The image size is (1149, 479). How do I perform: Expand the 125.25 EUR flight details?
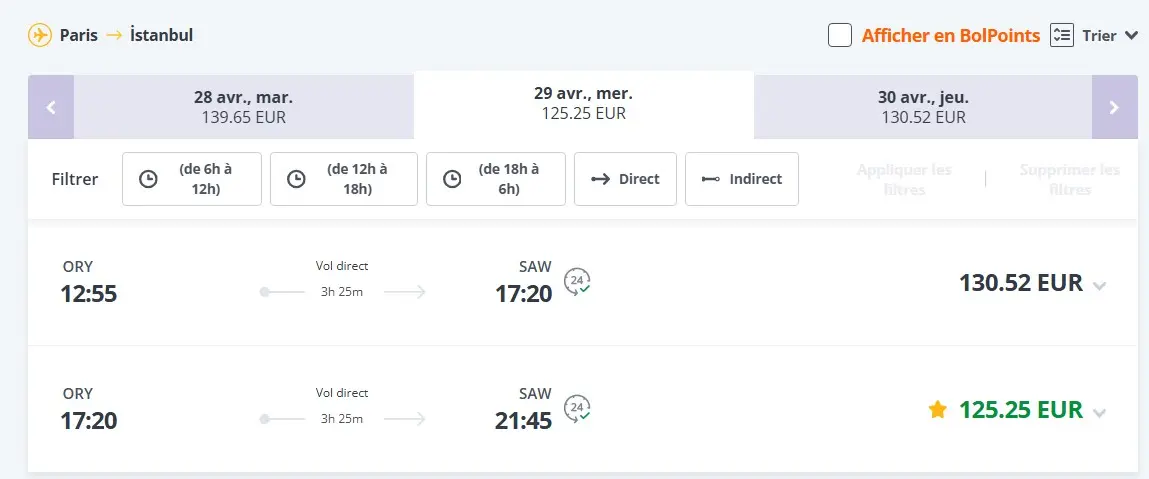[x=1100, y=411]
